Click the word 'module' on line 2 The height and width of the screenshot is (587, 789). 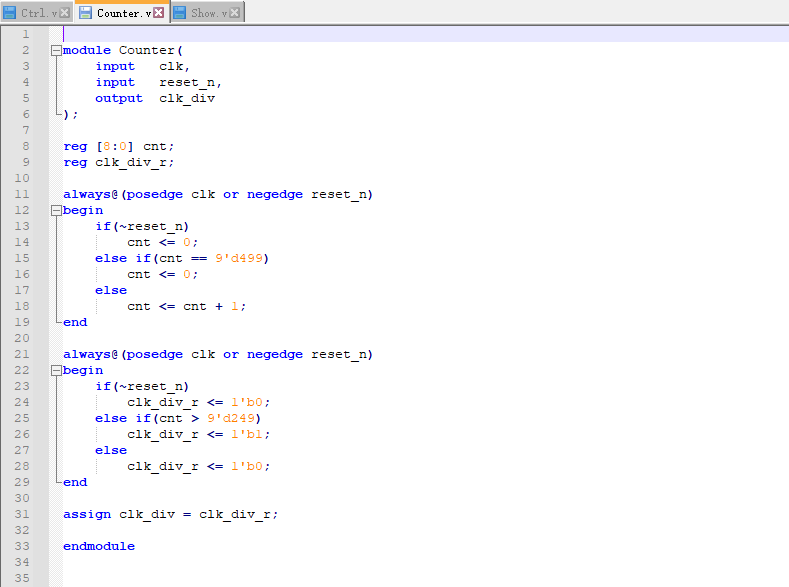coord(87,50)
